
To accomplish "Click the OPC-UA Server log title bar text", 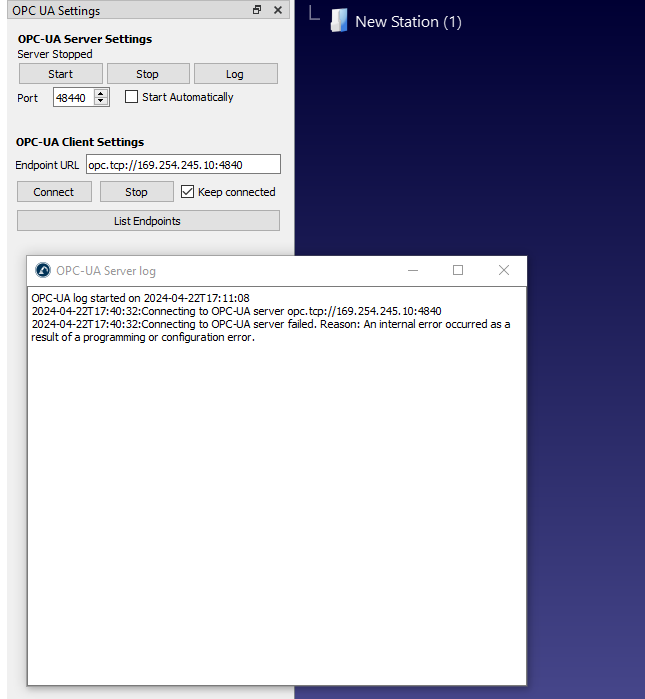I will click(106, 271).
